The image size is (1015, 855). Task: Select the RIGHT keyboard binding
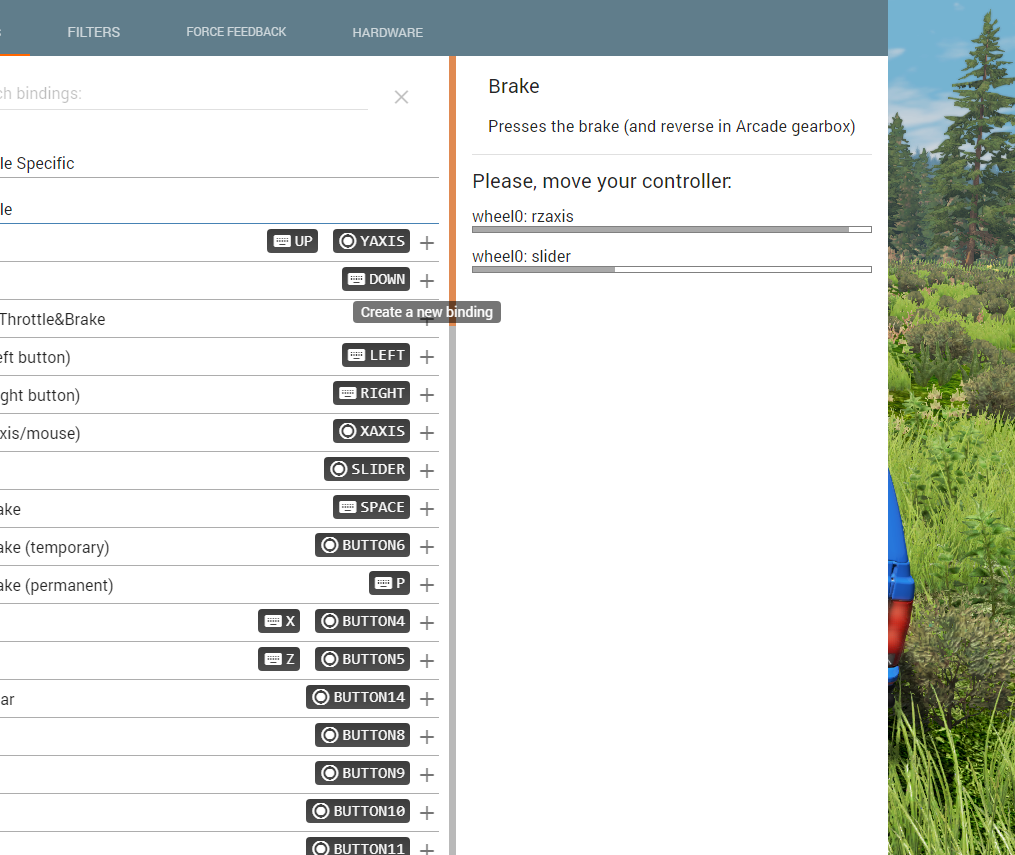pyautogui.click(x=372, y=394)
